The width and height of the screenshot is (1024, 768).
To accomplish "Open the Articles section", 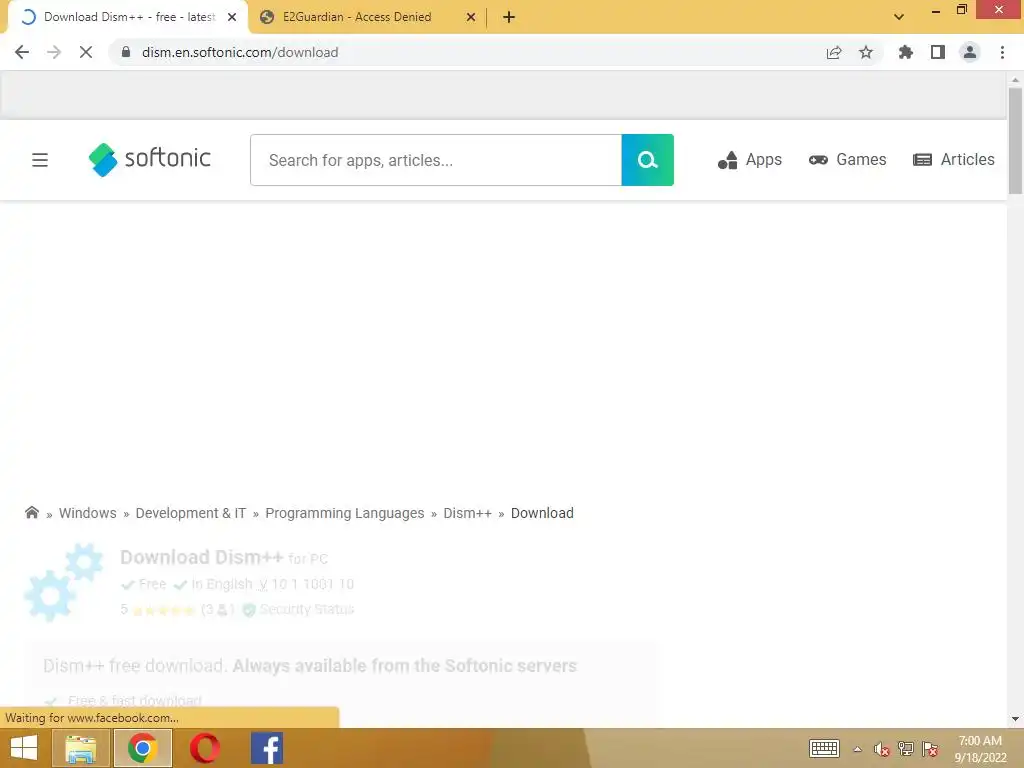I will pos(953,159).
